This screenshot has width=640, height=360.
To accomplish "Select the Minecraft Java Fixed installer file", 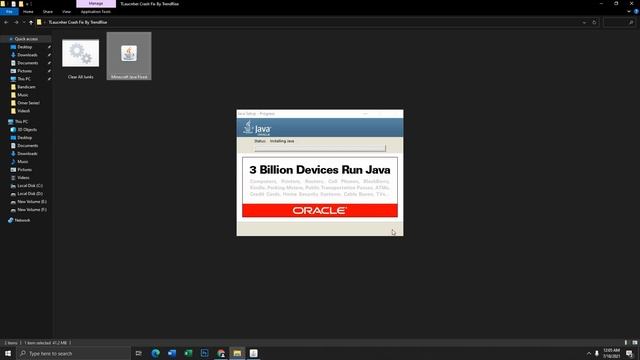I will (129, 56).
